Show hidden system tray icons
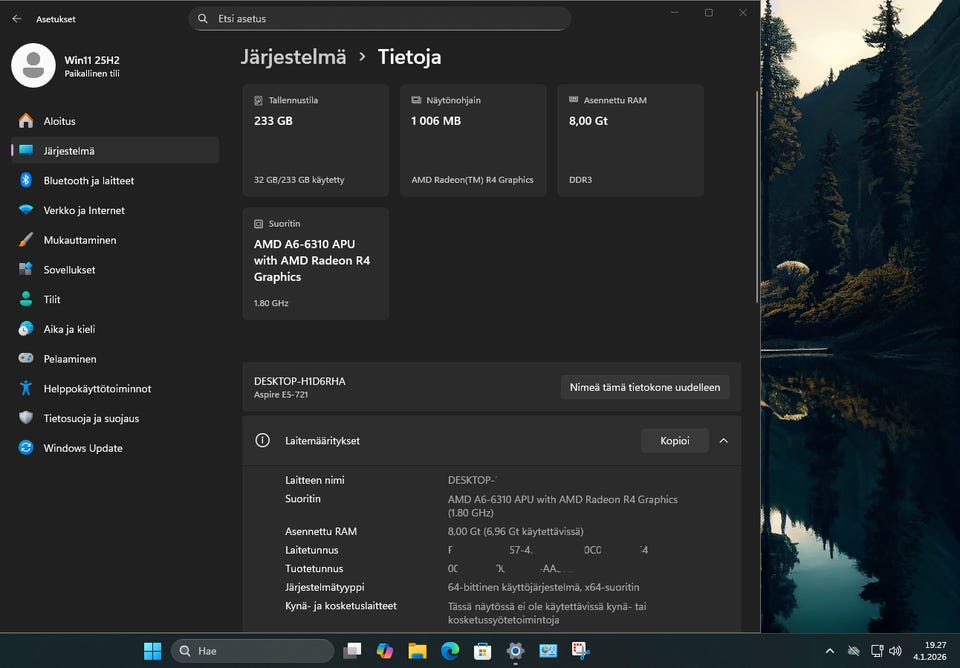Viewport: 960px width, 668px height. [830, 651]
